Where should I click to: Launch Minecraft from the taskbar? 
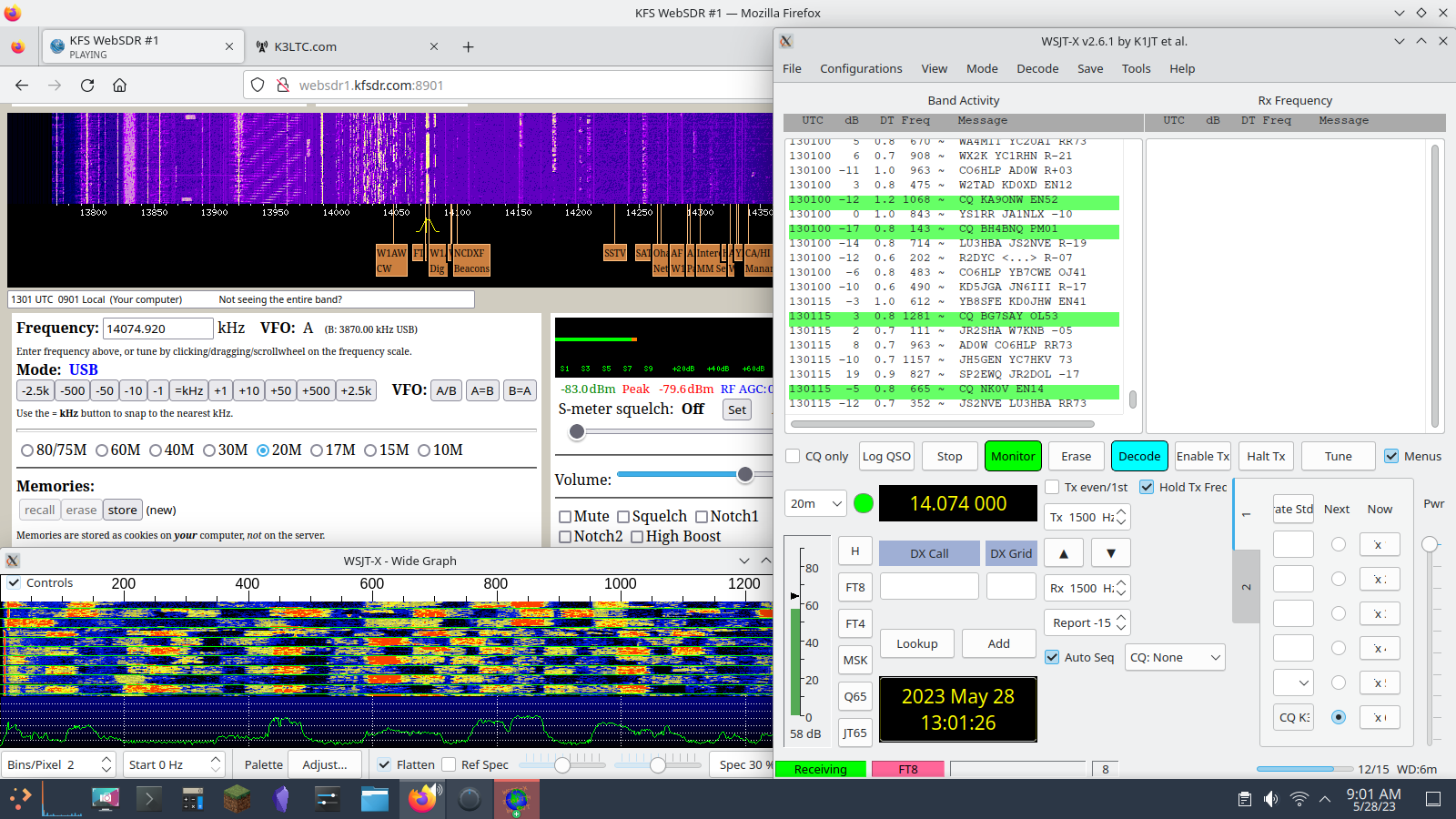[238, 799]
